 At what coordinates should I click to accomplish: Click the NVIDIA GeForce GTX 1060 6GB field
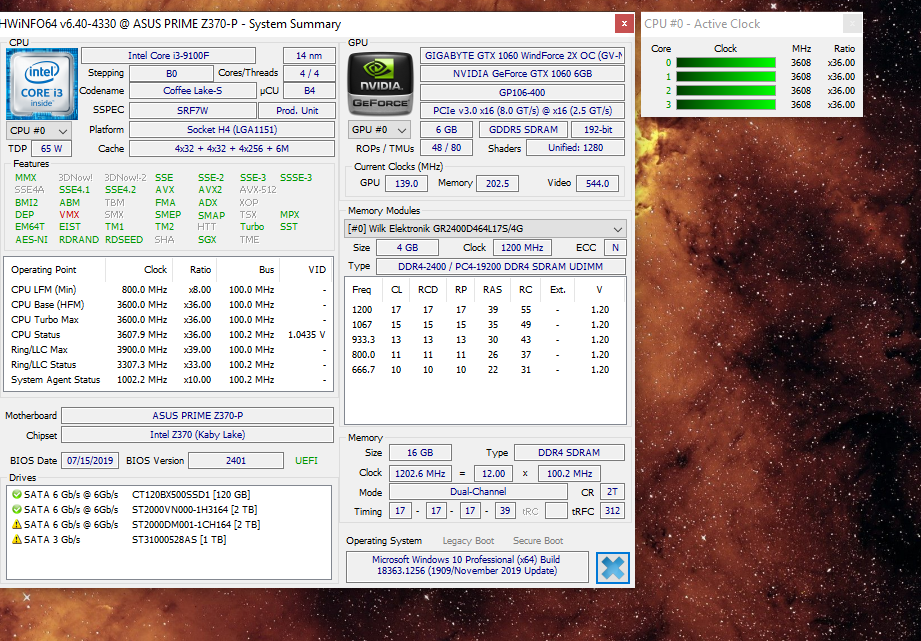tap(522, 74)
